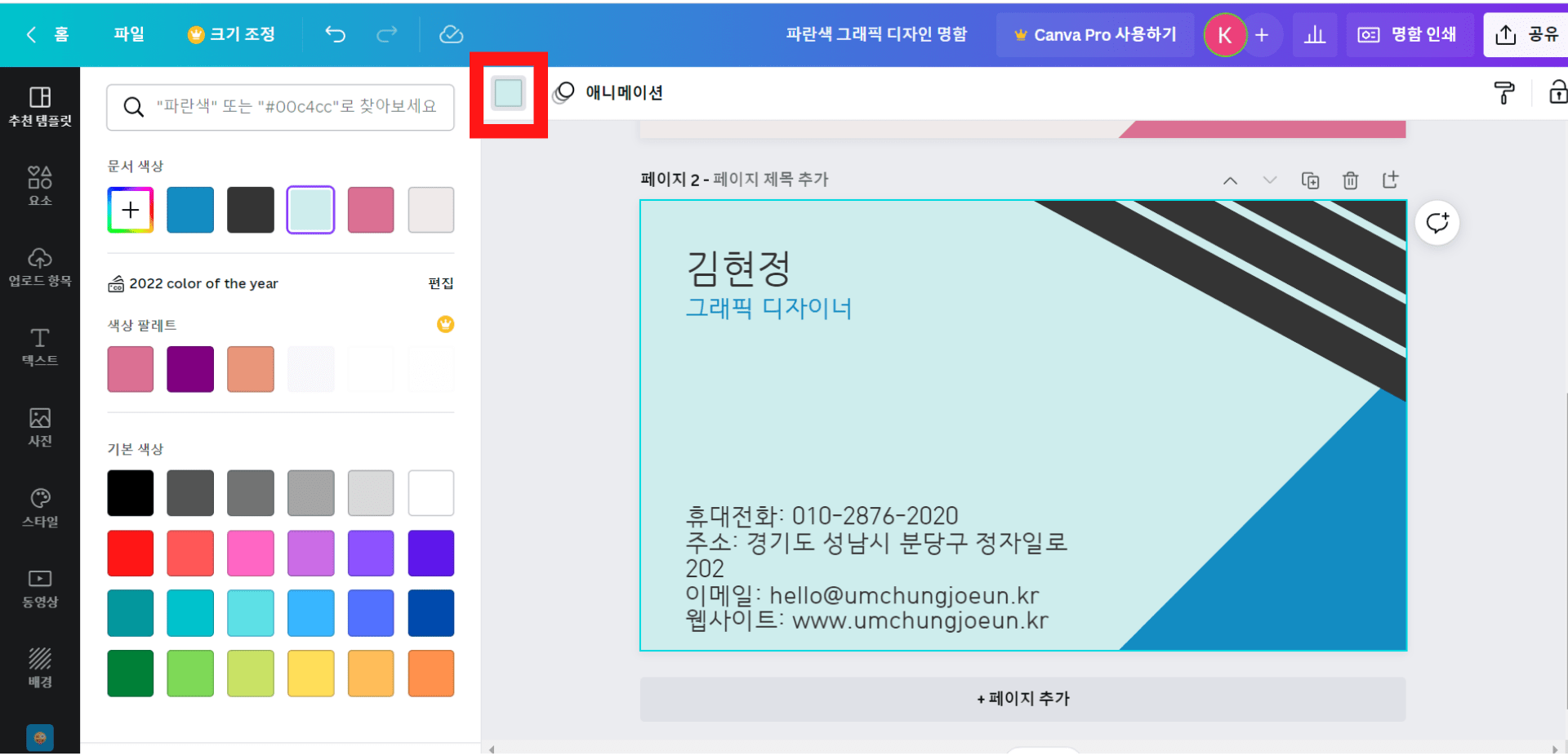Open the 파일 menu
The width and height of the screenshot is (1568, 756).
tap(129, 34)
